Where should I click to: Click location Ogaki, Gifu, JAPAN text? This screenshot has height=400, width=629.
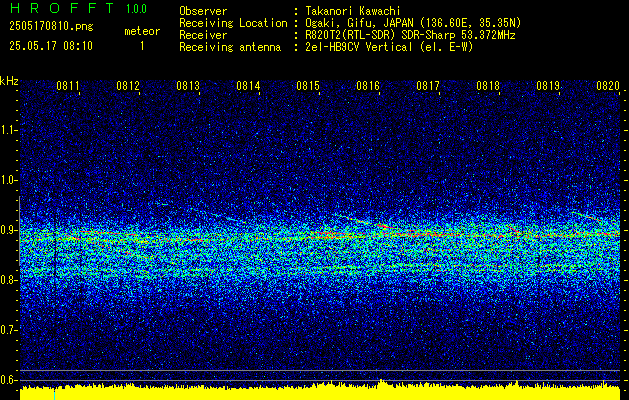pyautogui.click(x=412, y=23)
